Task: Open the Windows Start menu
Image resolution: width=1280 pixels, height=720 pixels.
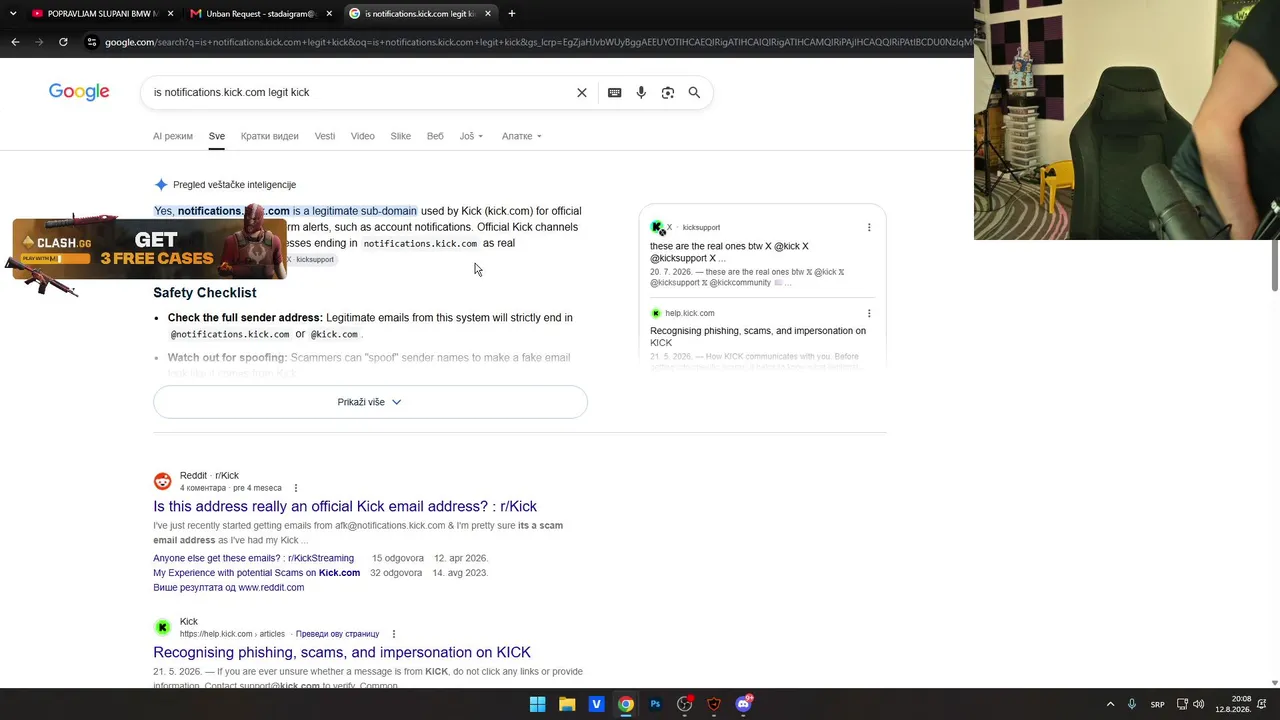Action: (538, 704)
